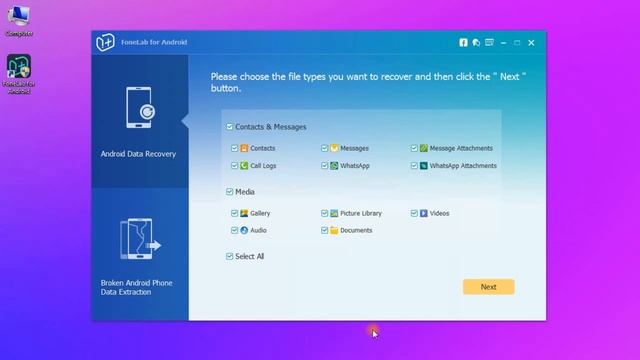Image resolution: width=640 pixels, height=360 pixels.
Task: Uncheck the Documents checkbox
Action: coord(324,230)
